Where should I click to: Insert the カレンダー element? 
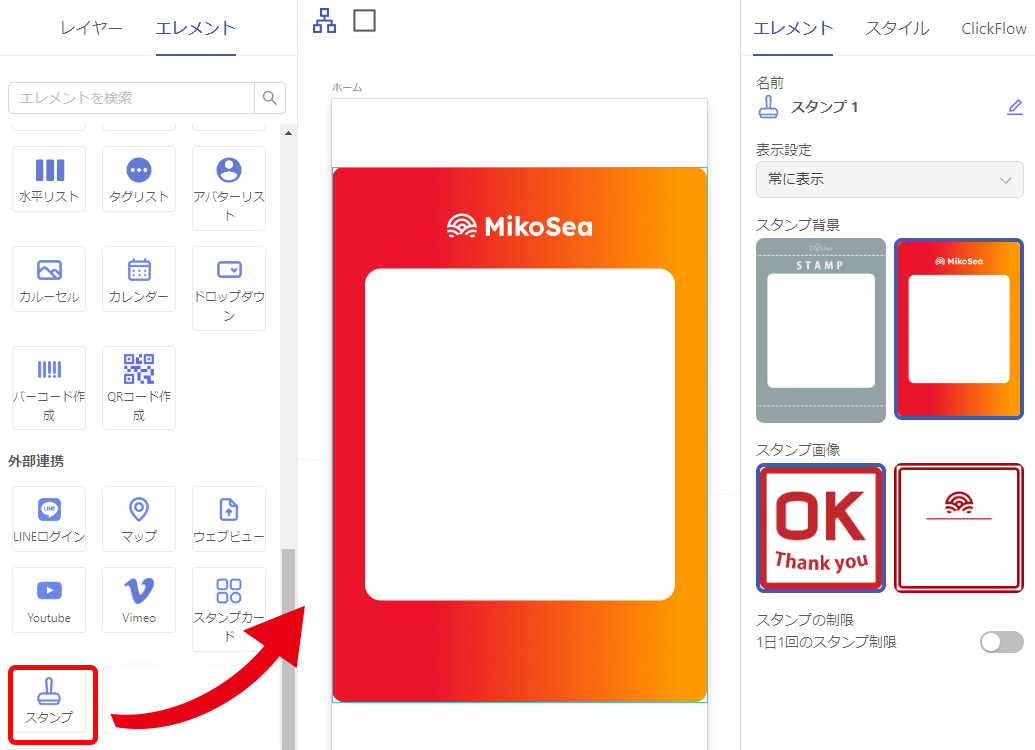point(139,279)
